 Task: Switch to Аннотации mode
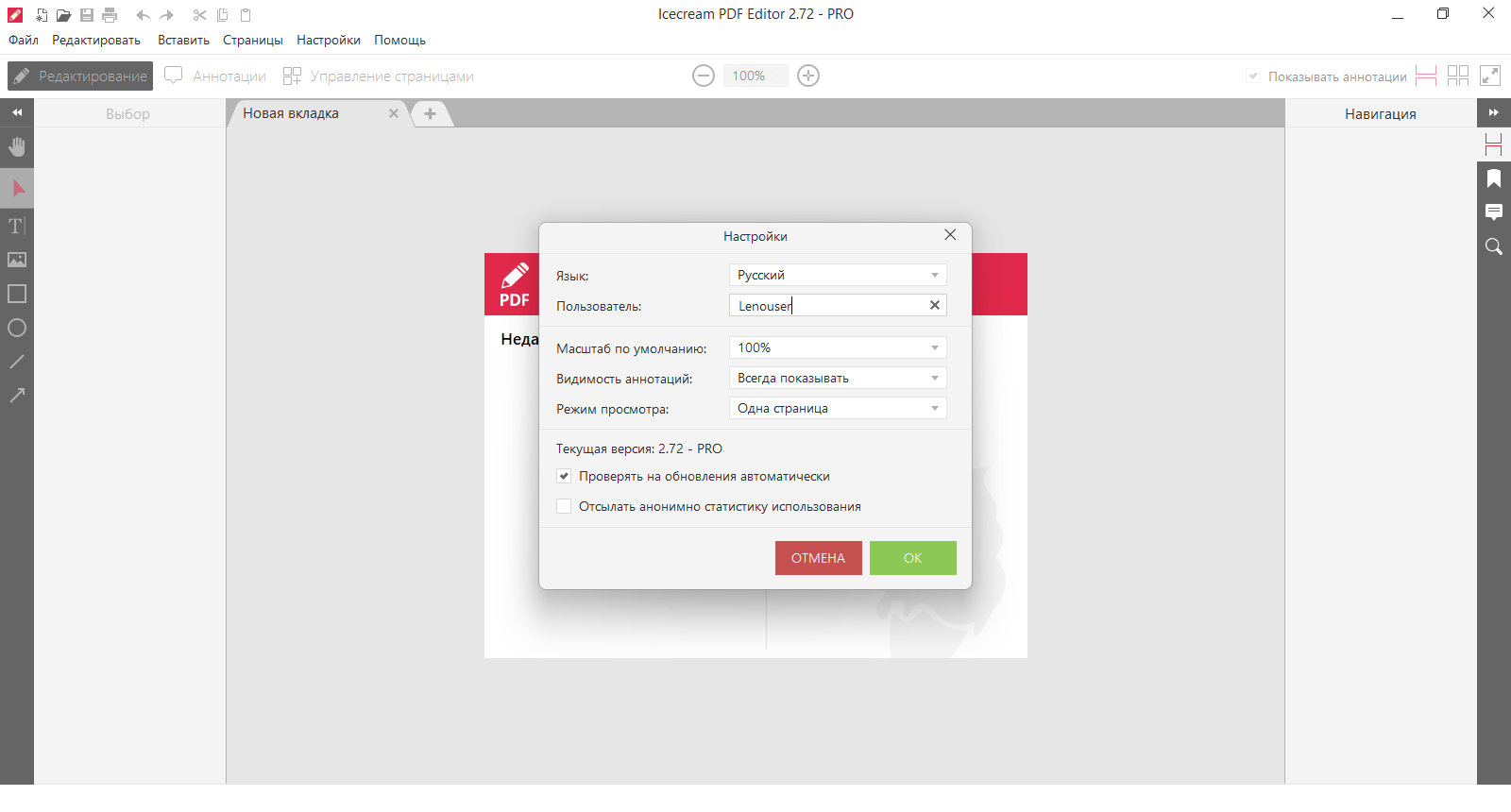[215, 76]
